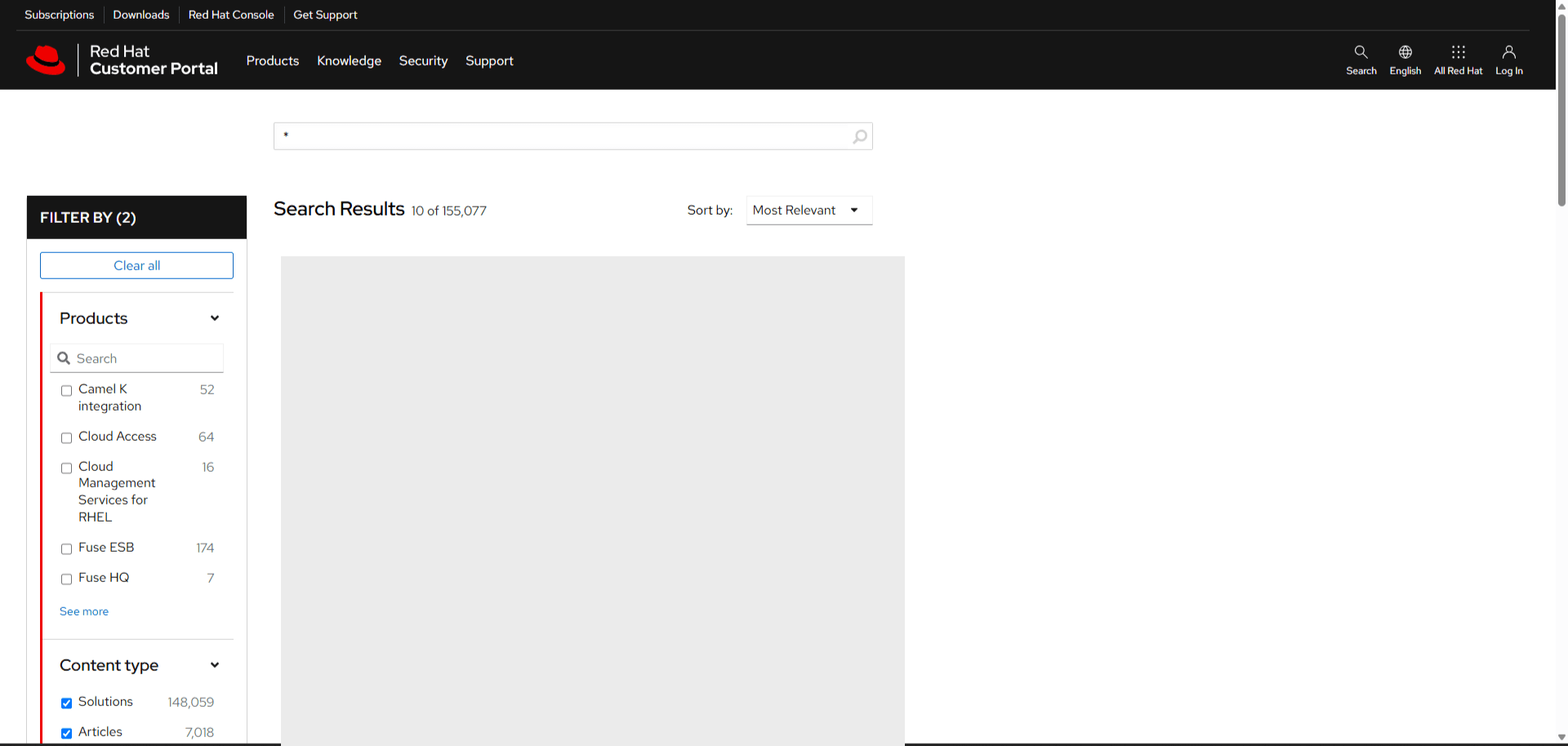The height and width of the screenshot is (746, 1568).
Task: Click the page vertical scrollbar thumb
Action: 1561,110
